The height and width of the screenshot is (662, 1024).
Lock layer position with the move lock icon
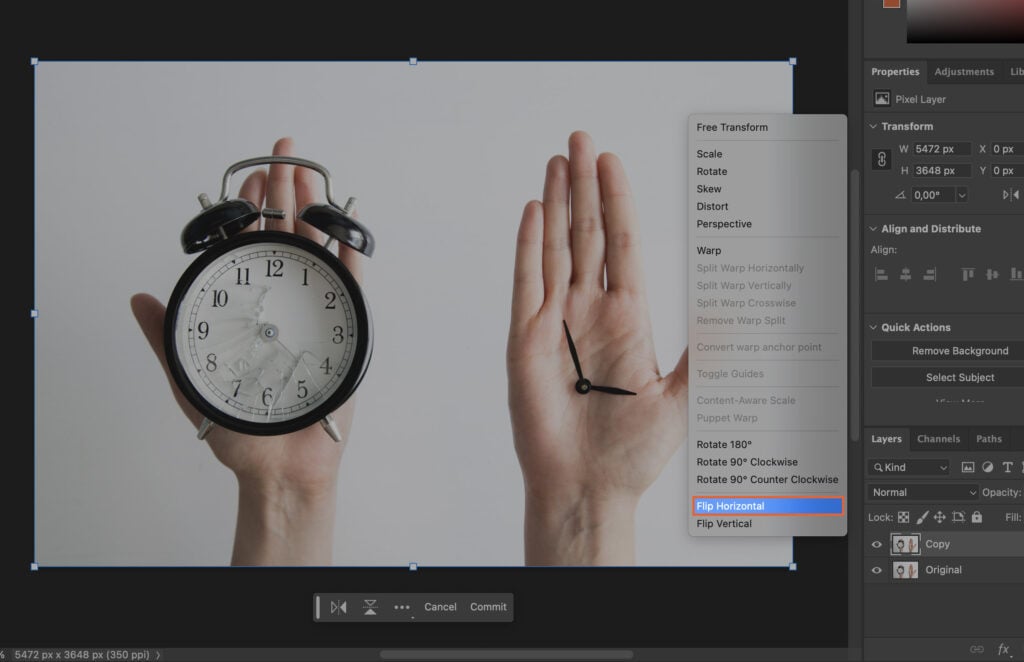940,517
